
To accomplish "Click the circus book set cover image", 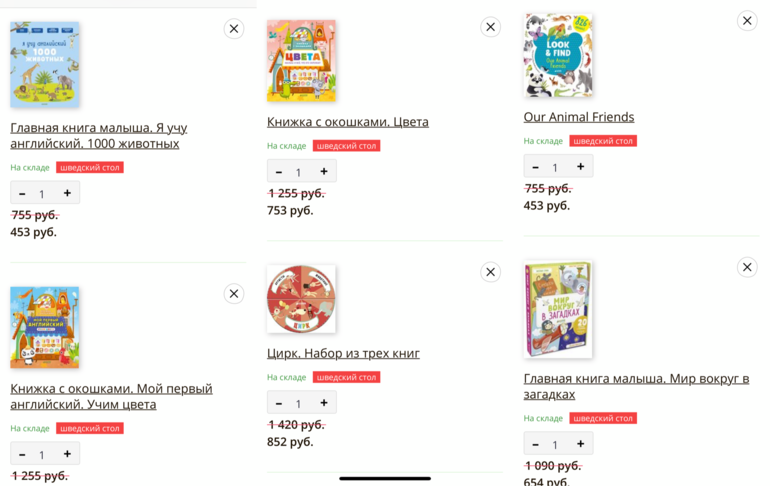I will pos(301,298).
